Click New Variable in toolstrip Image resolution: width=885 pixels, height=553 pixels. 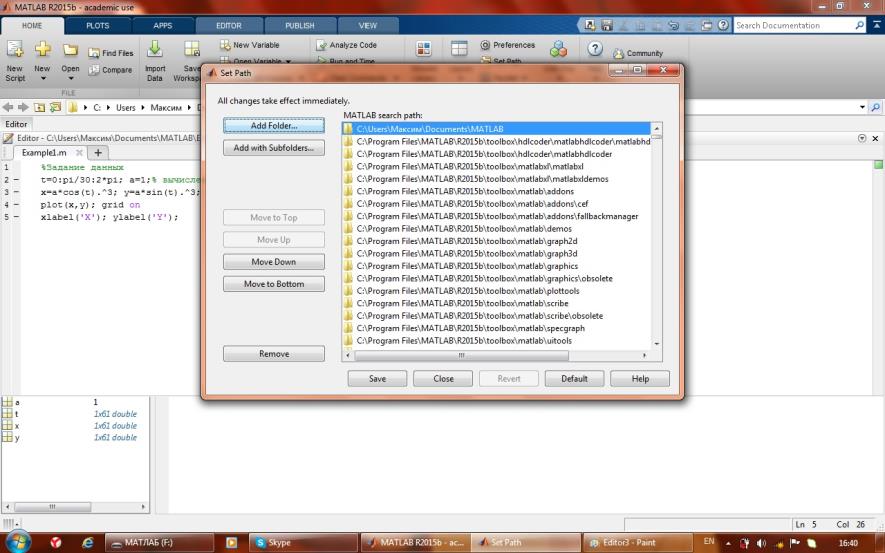249,45
